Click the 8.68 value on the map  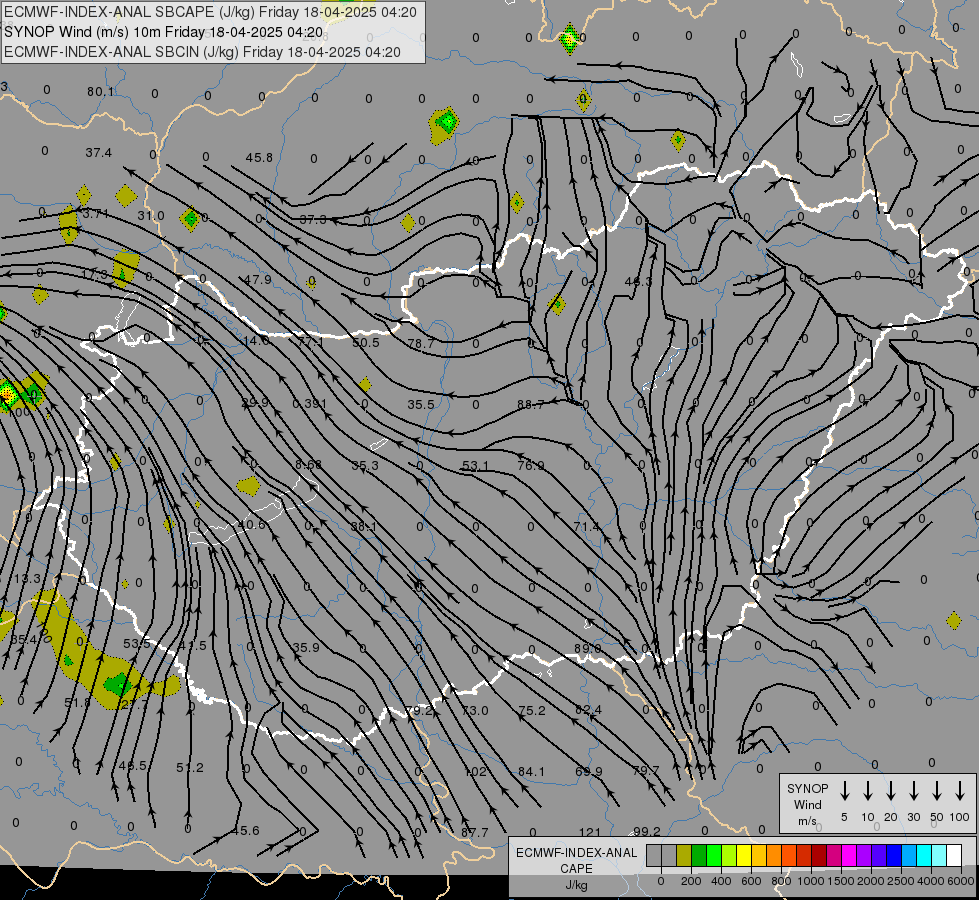click(x=308, y=465)
